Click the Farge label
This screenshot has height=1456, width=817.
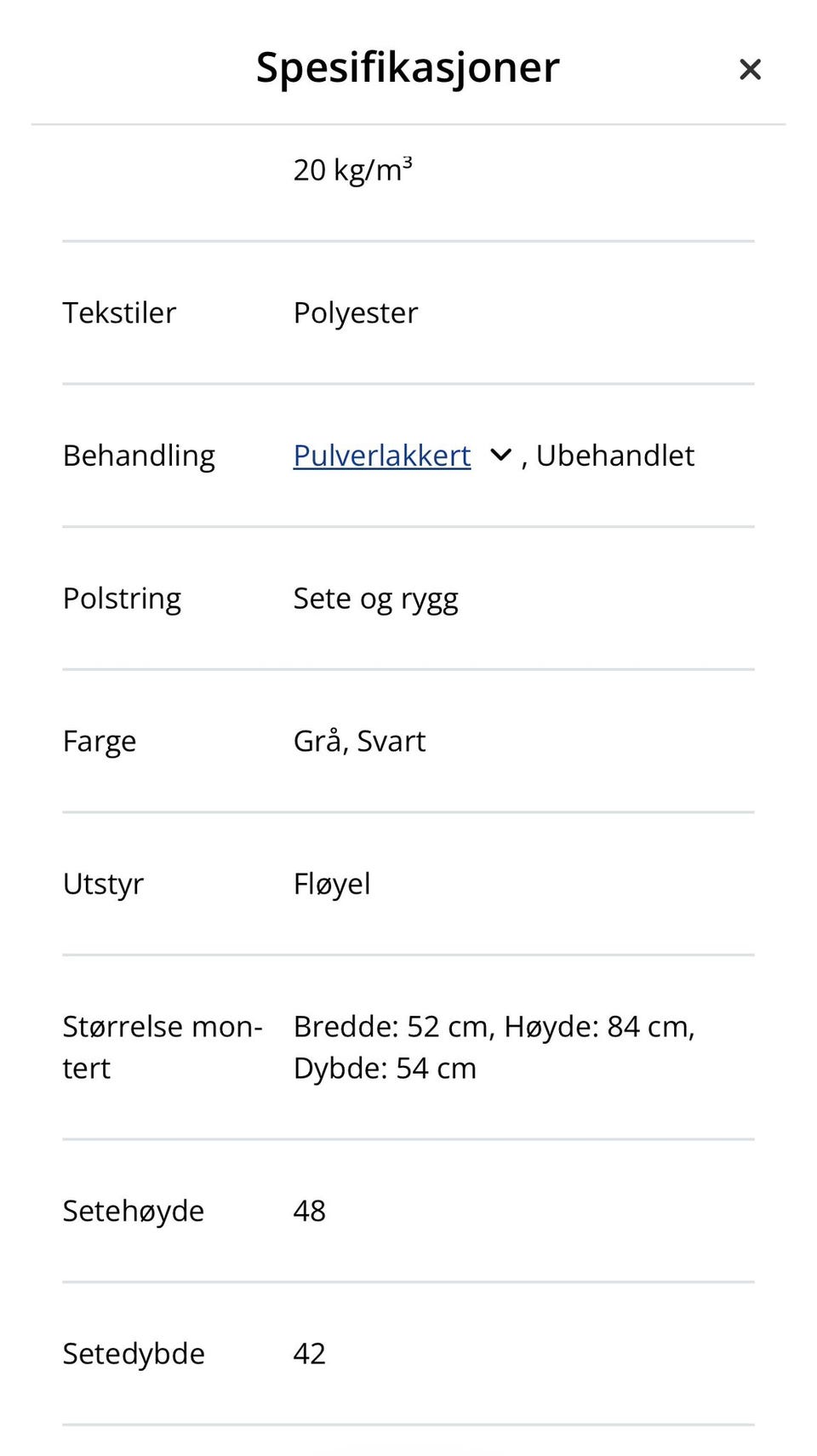click(x=100, y=741)
